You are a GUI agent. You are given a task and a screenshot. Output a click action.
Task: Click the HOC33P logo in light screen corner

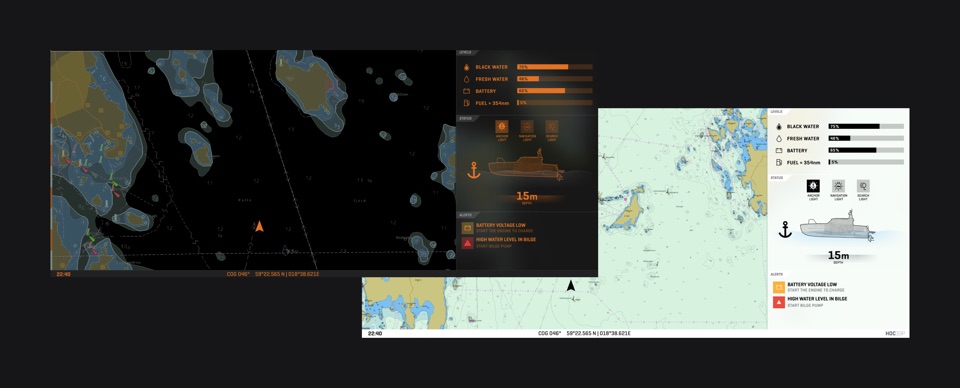pos(895,334)
